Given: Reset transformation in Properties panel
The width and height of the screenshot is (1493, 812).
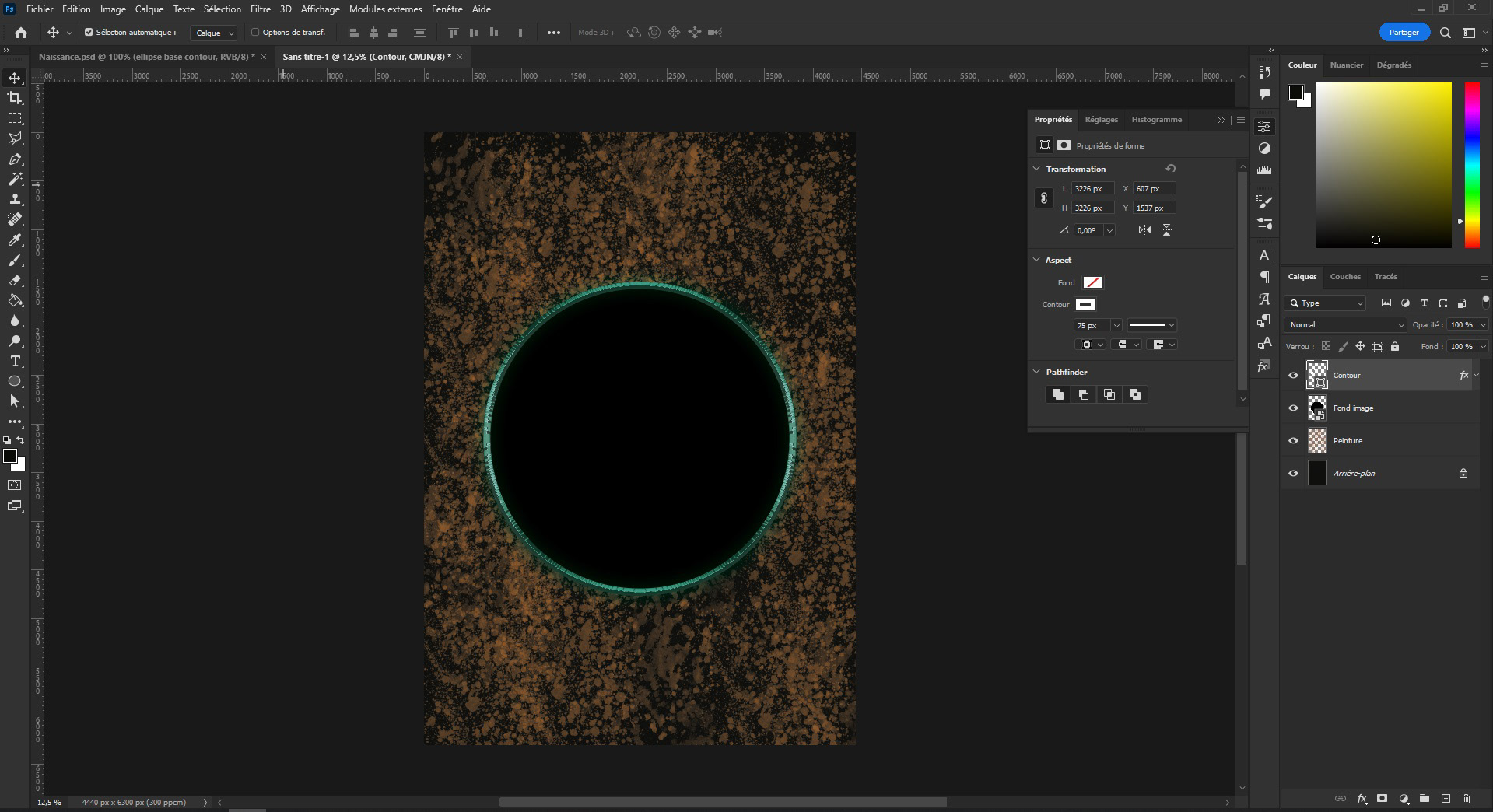Looking at the screenshot, I should point(1171,169).
